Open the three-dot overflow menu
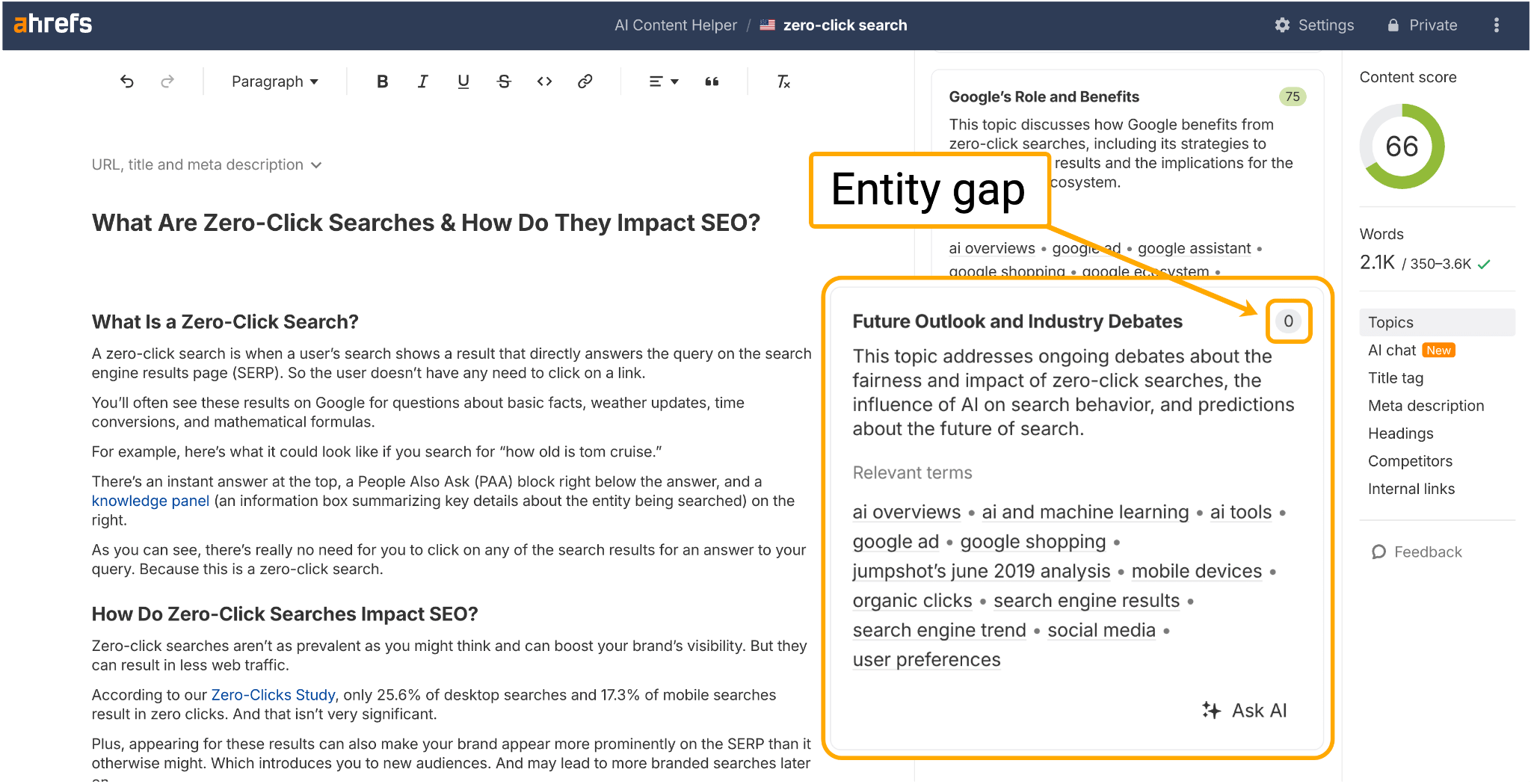Screen dimensions: 1531x784 (1497, 25)
